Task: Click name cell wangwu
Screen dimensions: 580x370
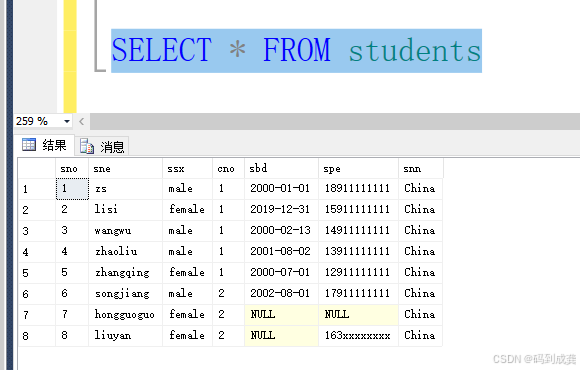Action: 125,231
